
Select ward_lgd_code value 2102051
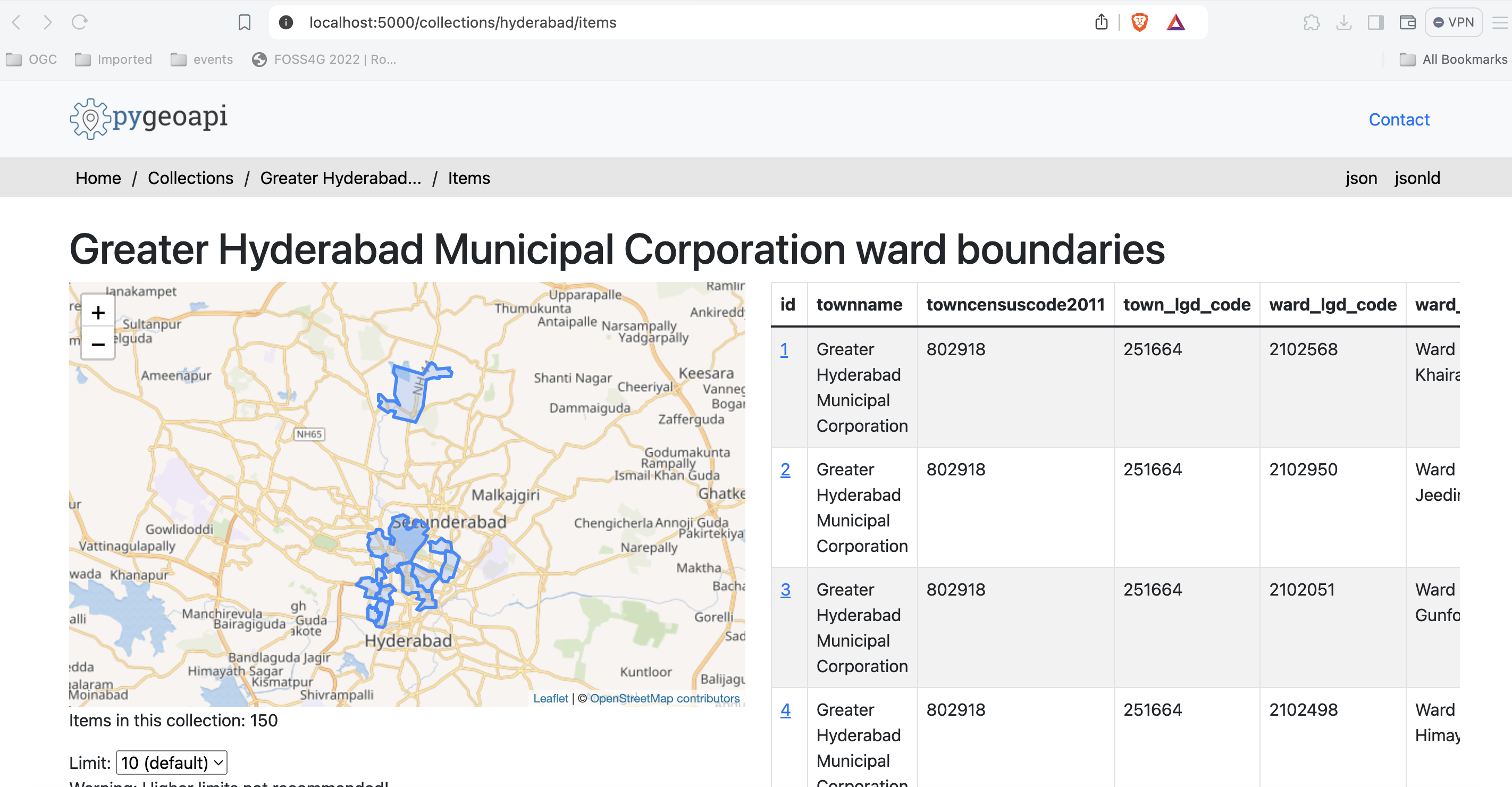(1301, 590)
